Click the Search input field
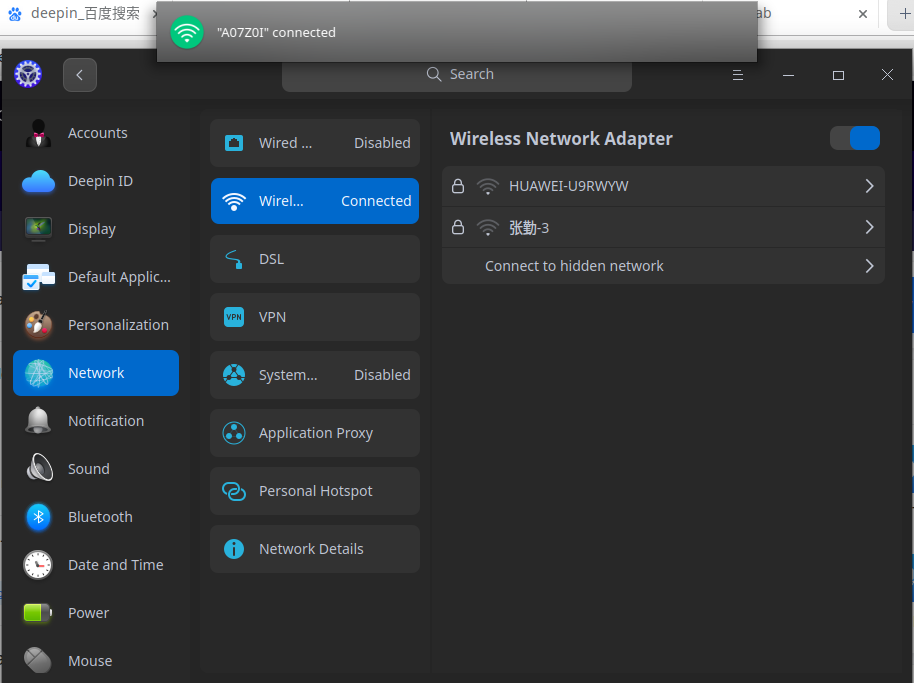 coord(456,75)
